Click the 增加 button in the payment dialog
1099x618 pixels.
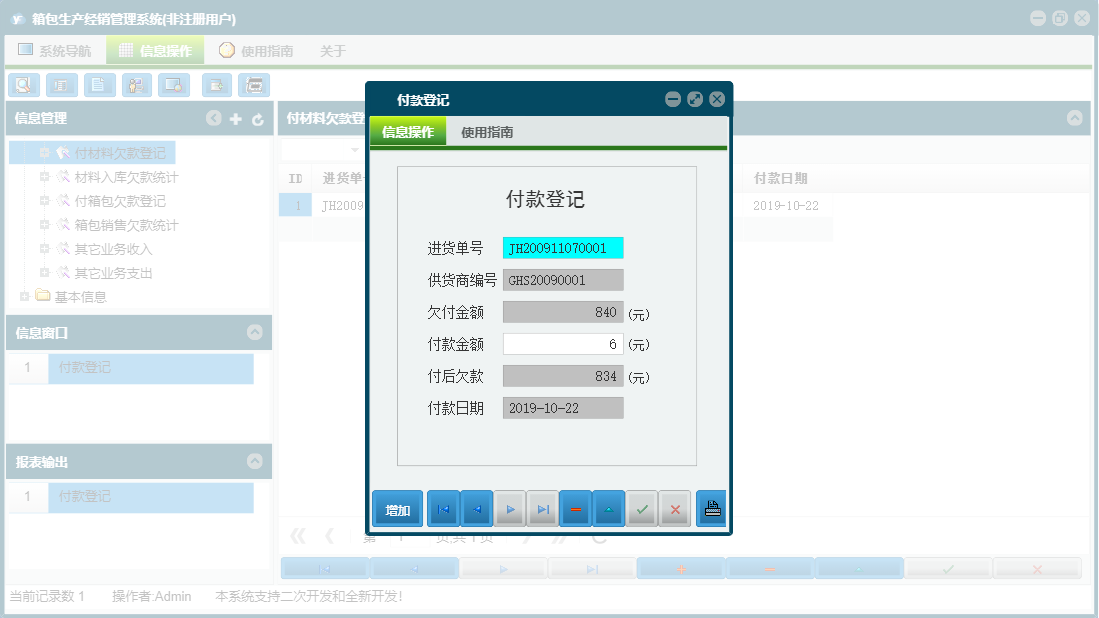396,508
